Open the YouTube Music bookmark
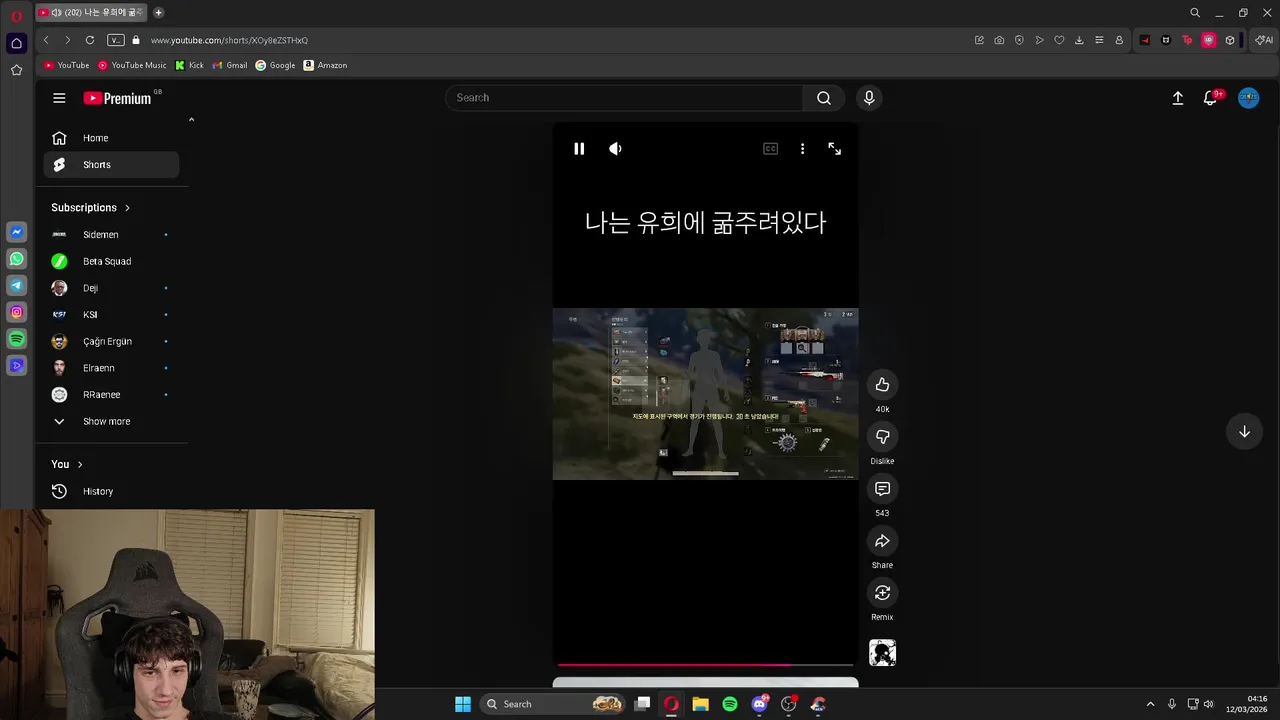This screenshot has height=720, width=1280. click(132, 65)
